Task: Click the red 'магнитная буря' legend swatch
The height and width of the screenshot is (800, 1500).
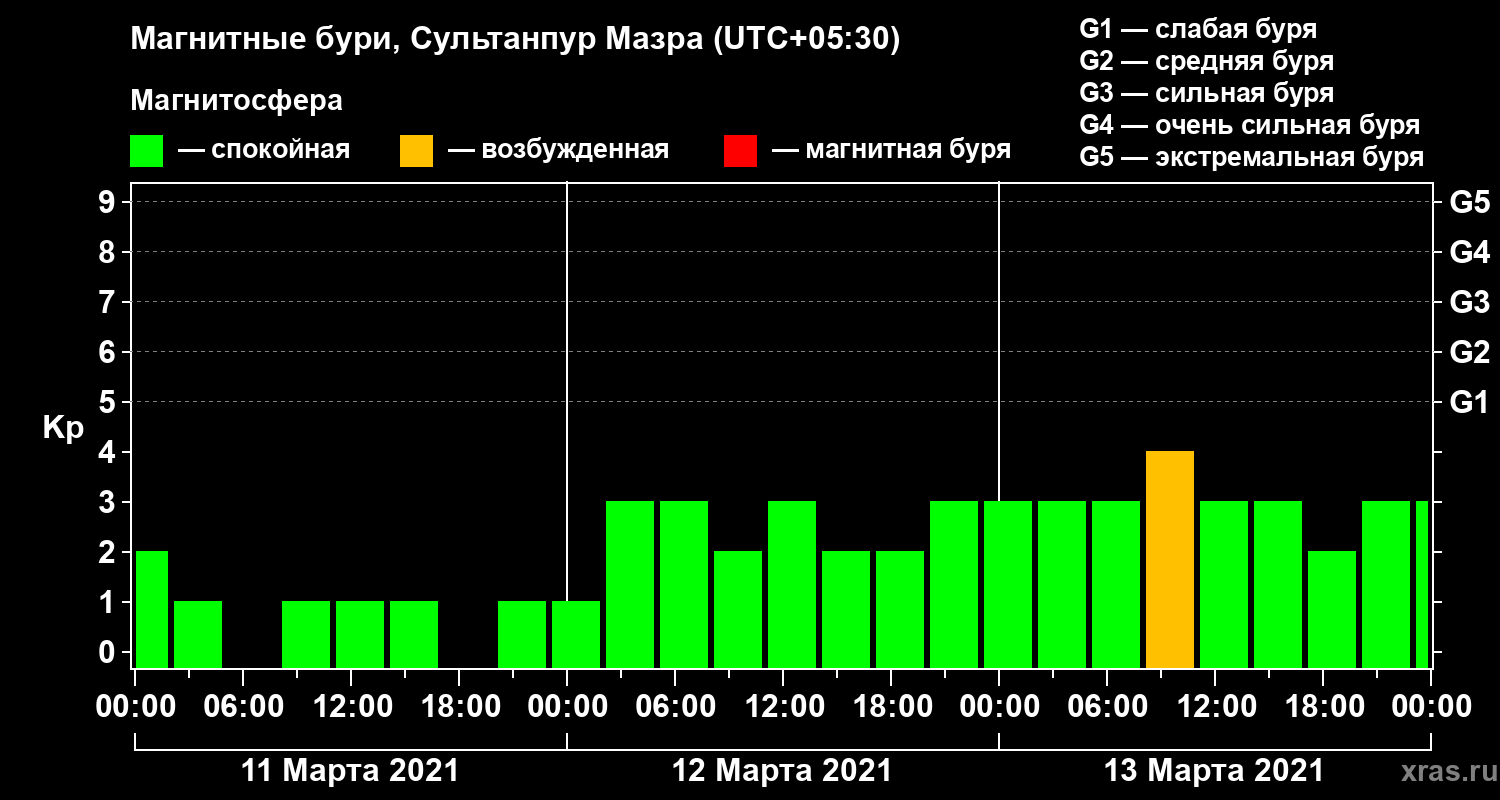Action: 740,151
